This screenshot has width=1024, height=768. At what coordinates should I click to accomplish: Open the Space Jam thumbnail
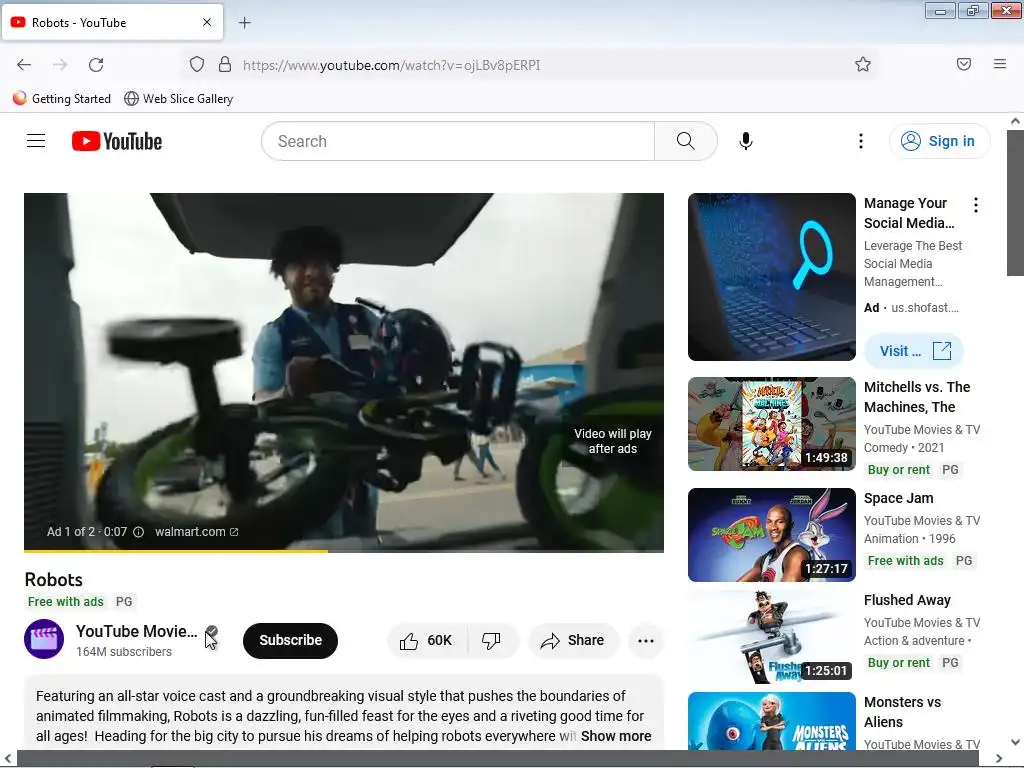tap(771, 535)
